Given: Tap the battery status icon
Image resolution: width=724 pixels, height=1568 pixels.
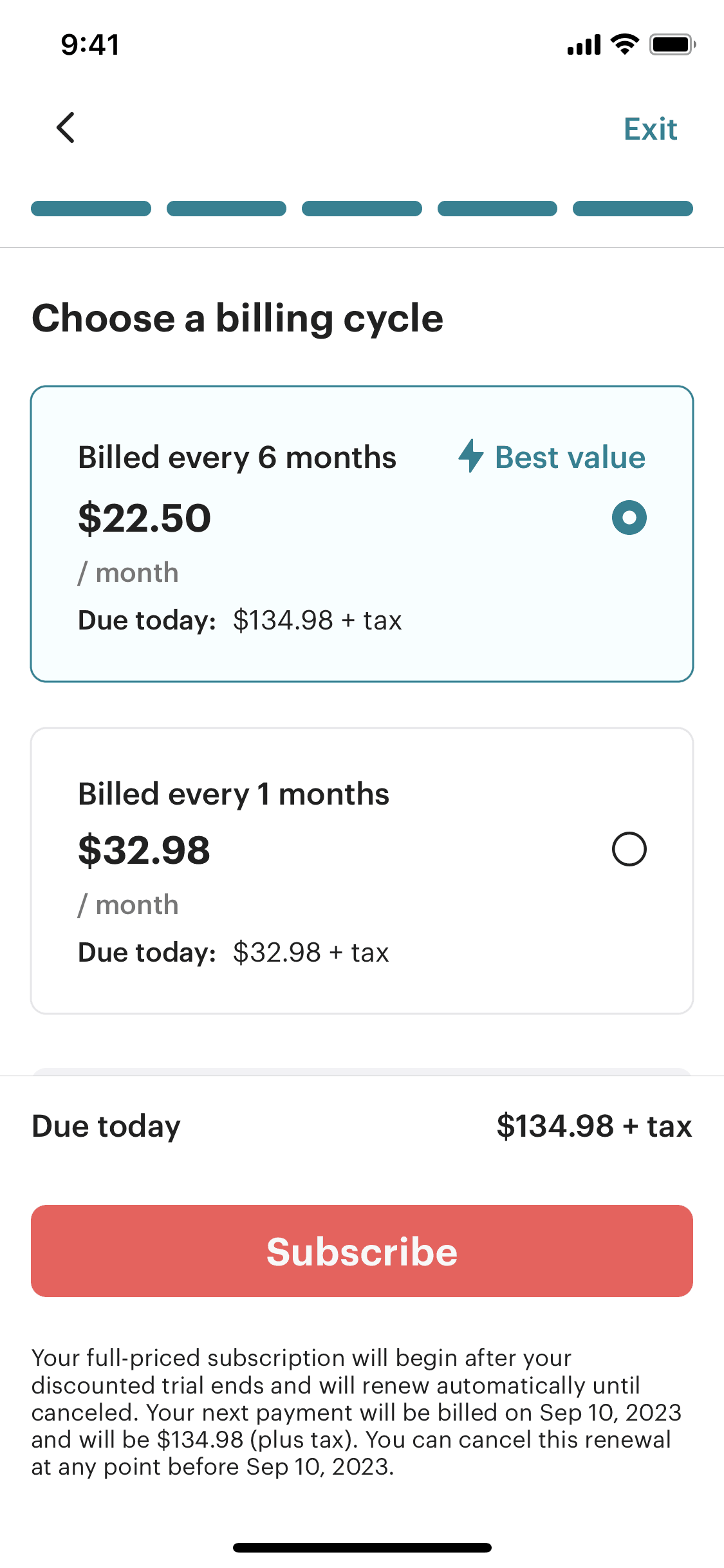Looking at the screenshot, I should pos(672,44).
